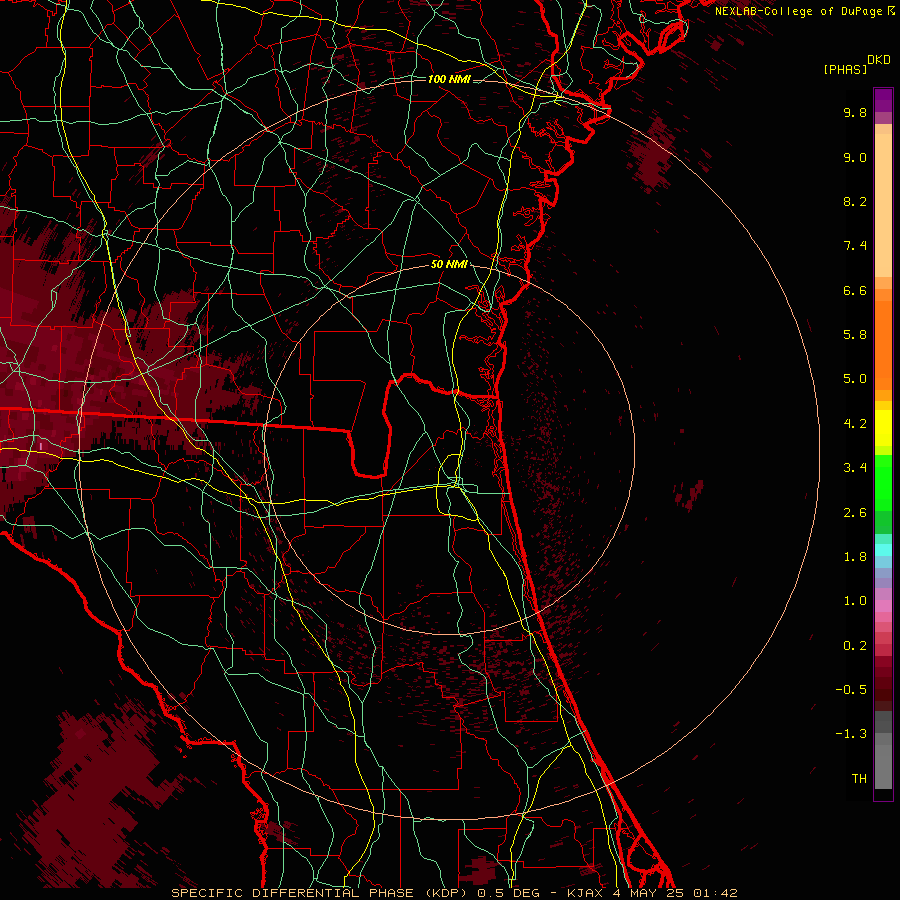This screenshot has width=900, height=900.
Task: Click the 6.6 scale value
Action: click(855, 290)
